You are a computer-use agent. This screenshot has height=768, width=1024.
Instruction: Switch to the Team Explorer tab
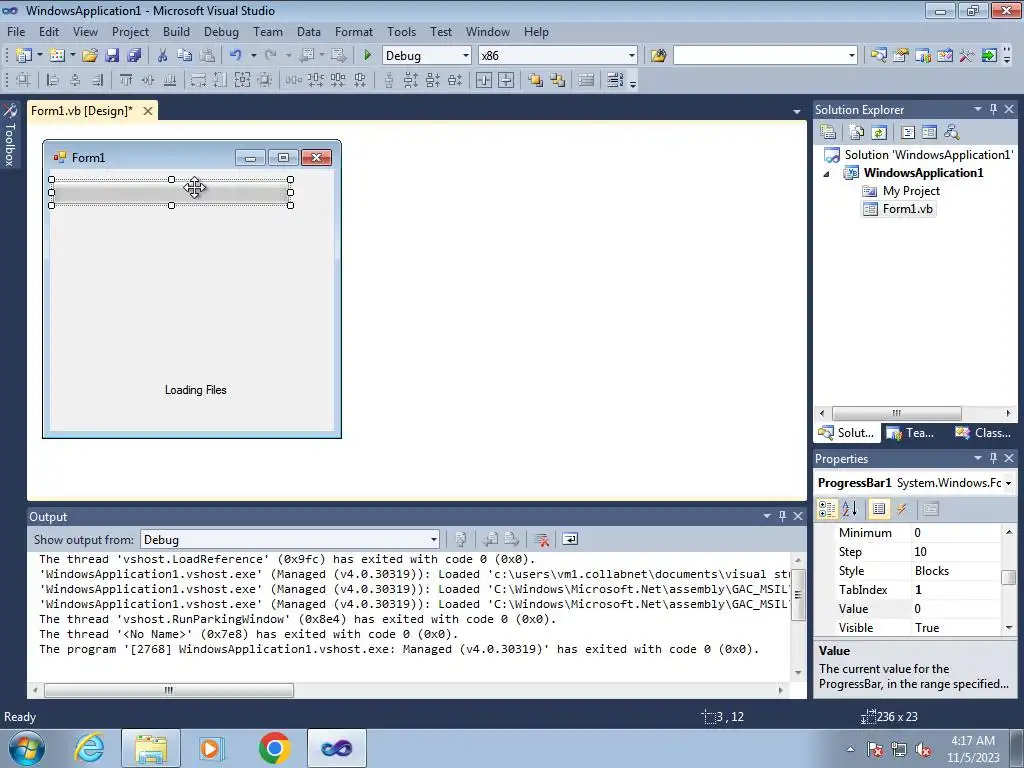tap(911, 433)
